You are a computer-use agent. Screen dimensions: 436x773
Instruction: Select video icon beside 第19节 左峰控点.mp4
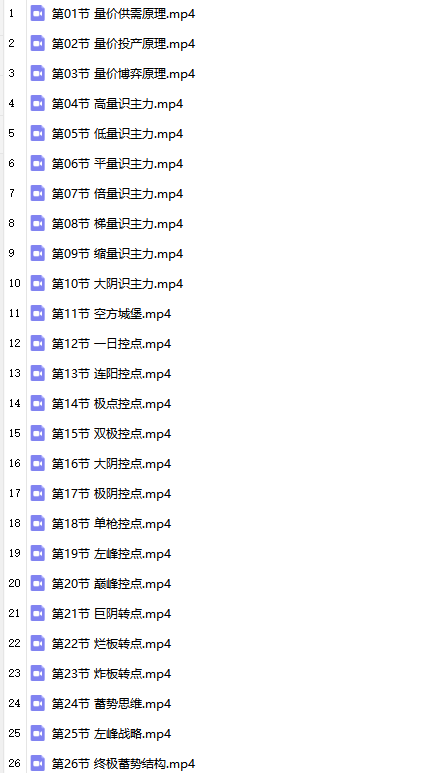click(x=37, y=553)
